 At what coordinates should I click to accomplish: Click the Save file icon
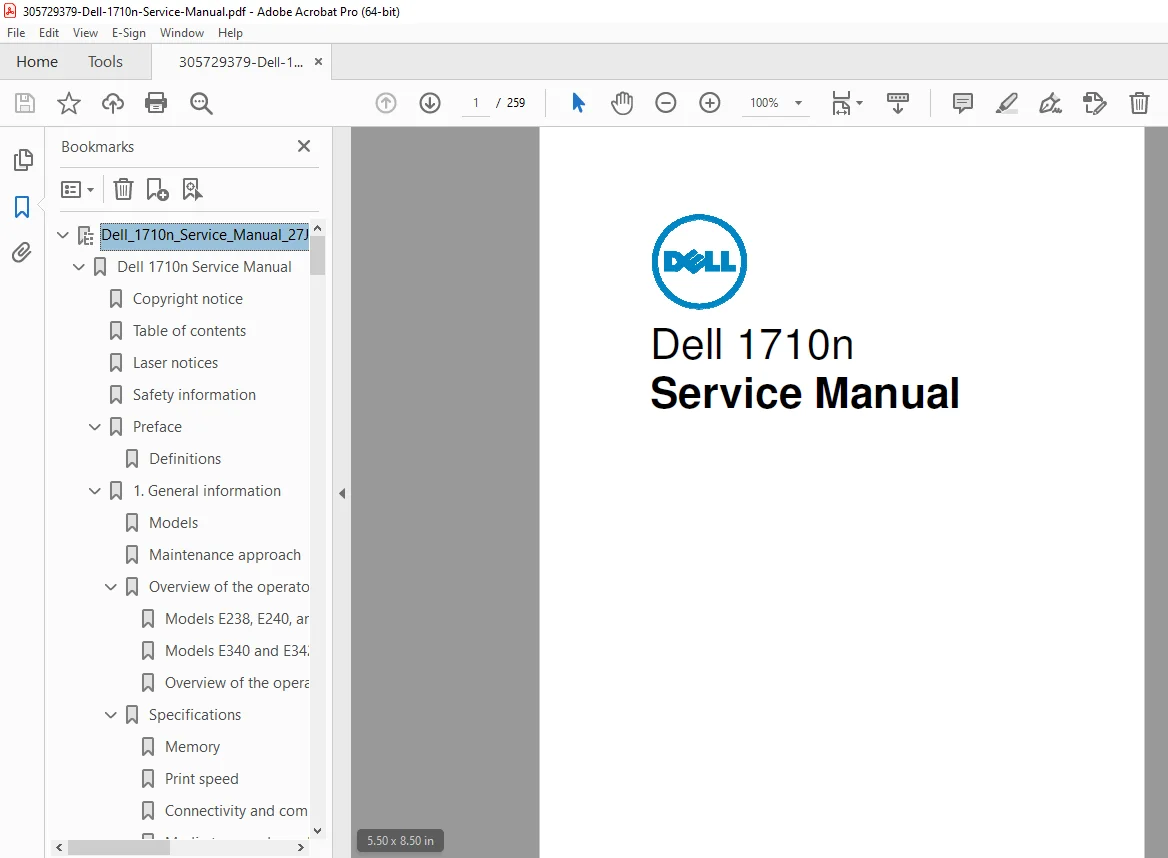tap(25, 103)
